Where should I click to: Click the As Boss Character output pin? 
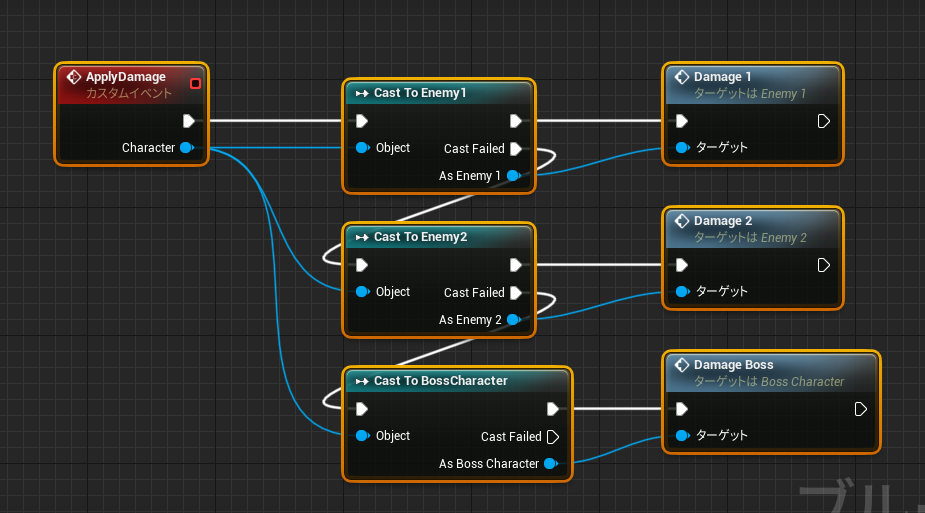point(551,463)
